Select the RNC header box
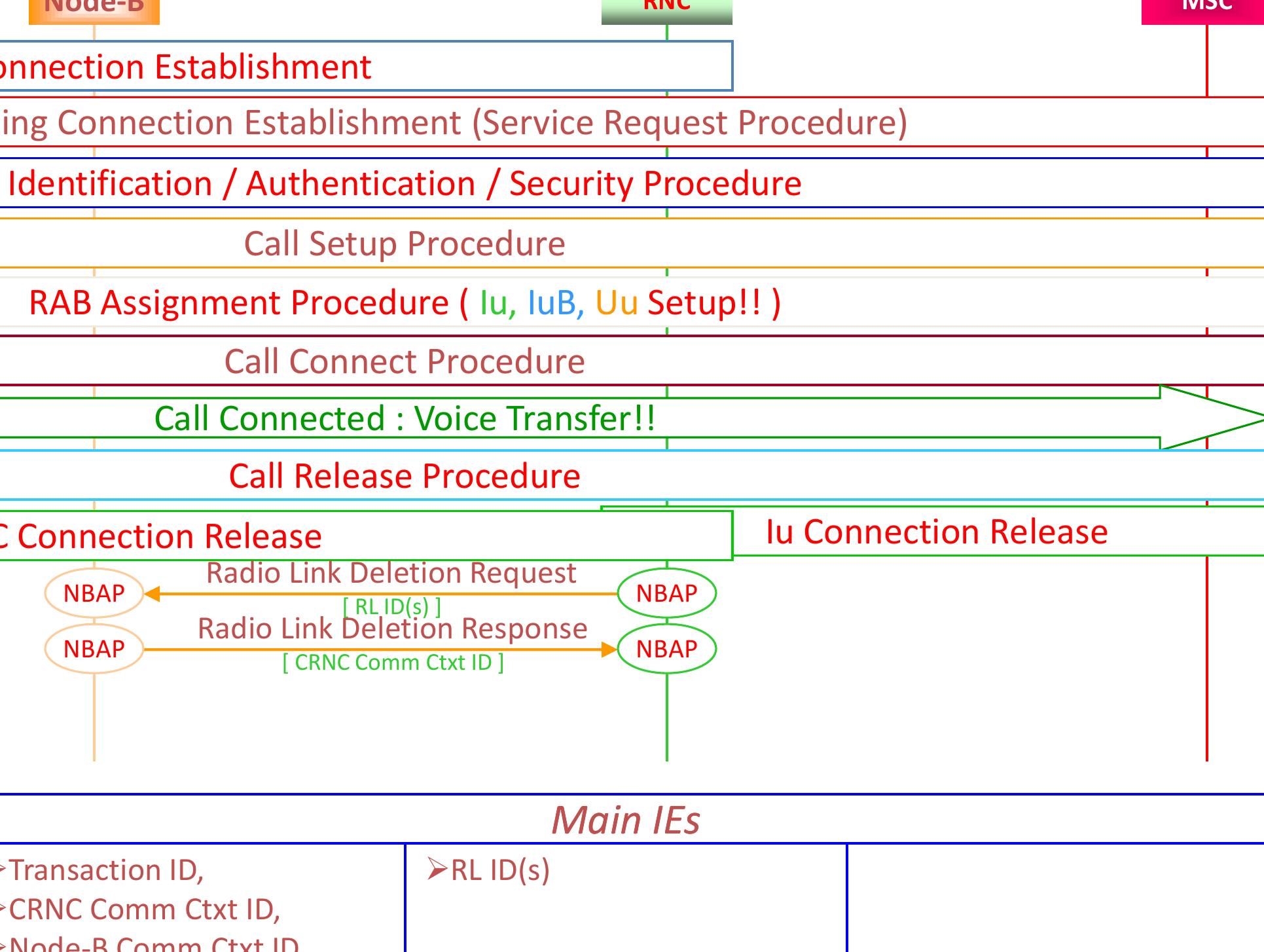 [665, 9]
